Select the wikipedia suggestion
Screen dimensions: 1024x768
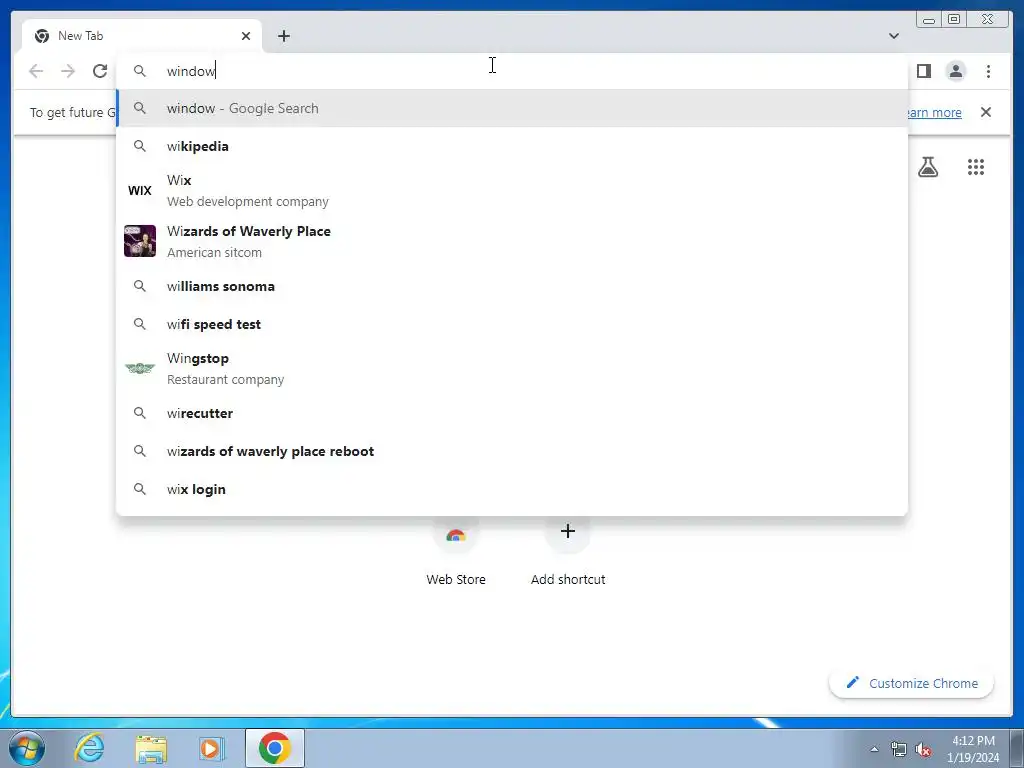(x=512, y=146)
